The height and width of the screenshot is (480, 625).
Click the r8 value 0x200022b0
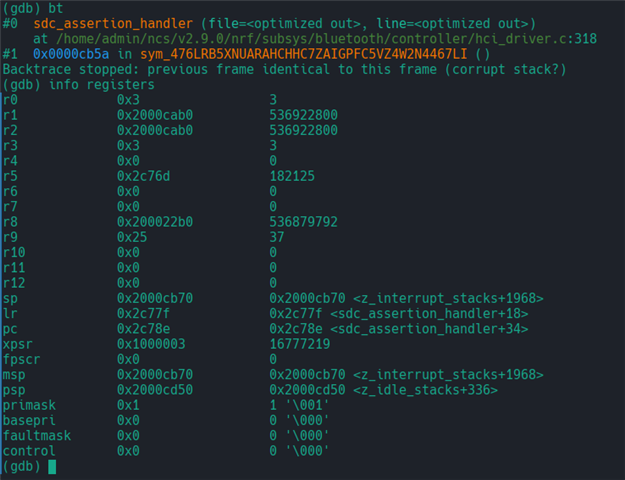coord(155,222)
